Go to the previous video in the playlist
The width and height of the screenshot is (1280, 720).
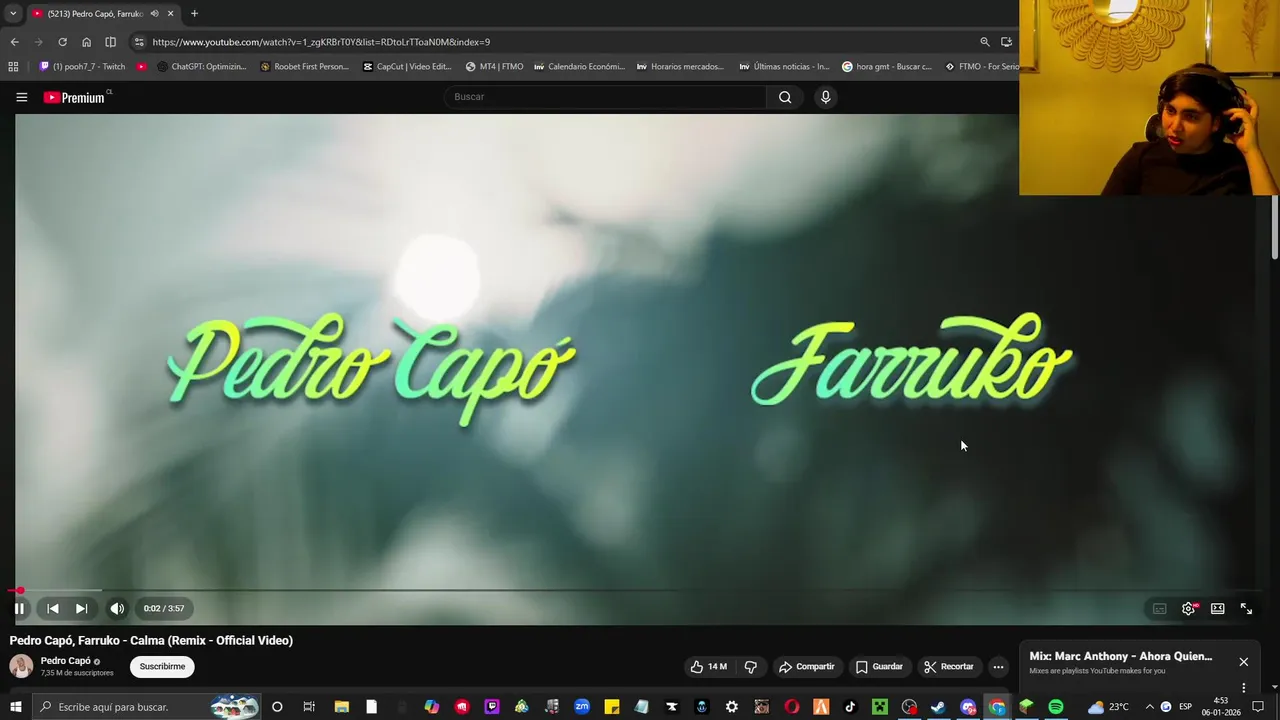[x=53, y=608]
